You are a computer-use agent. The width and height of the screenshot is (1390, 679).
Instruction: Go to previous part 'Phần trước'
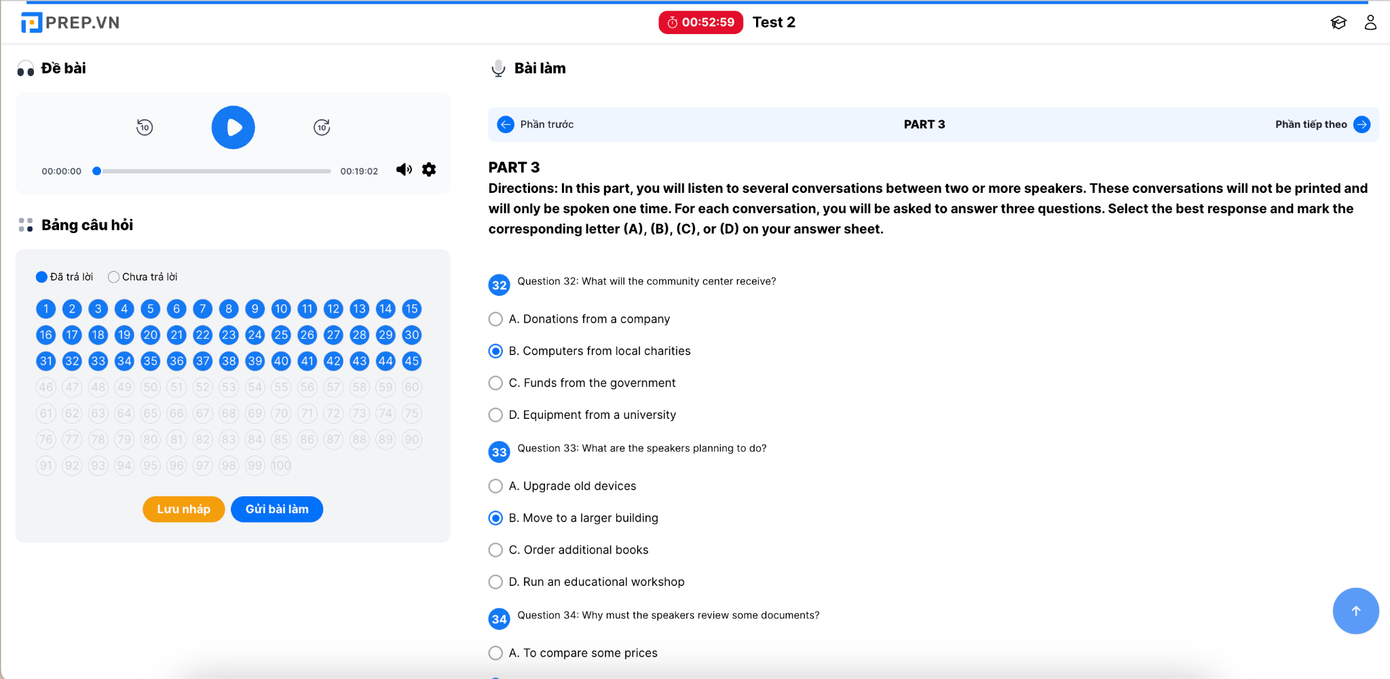536,125
